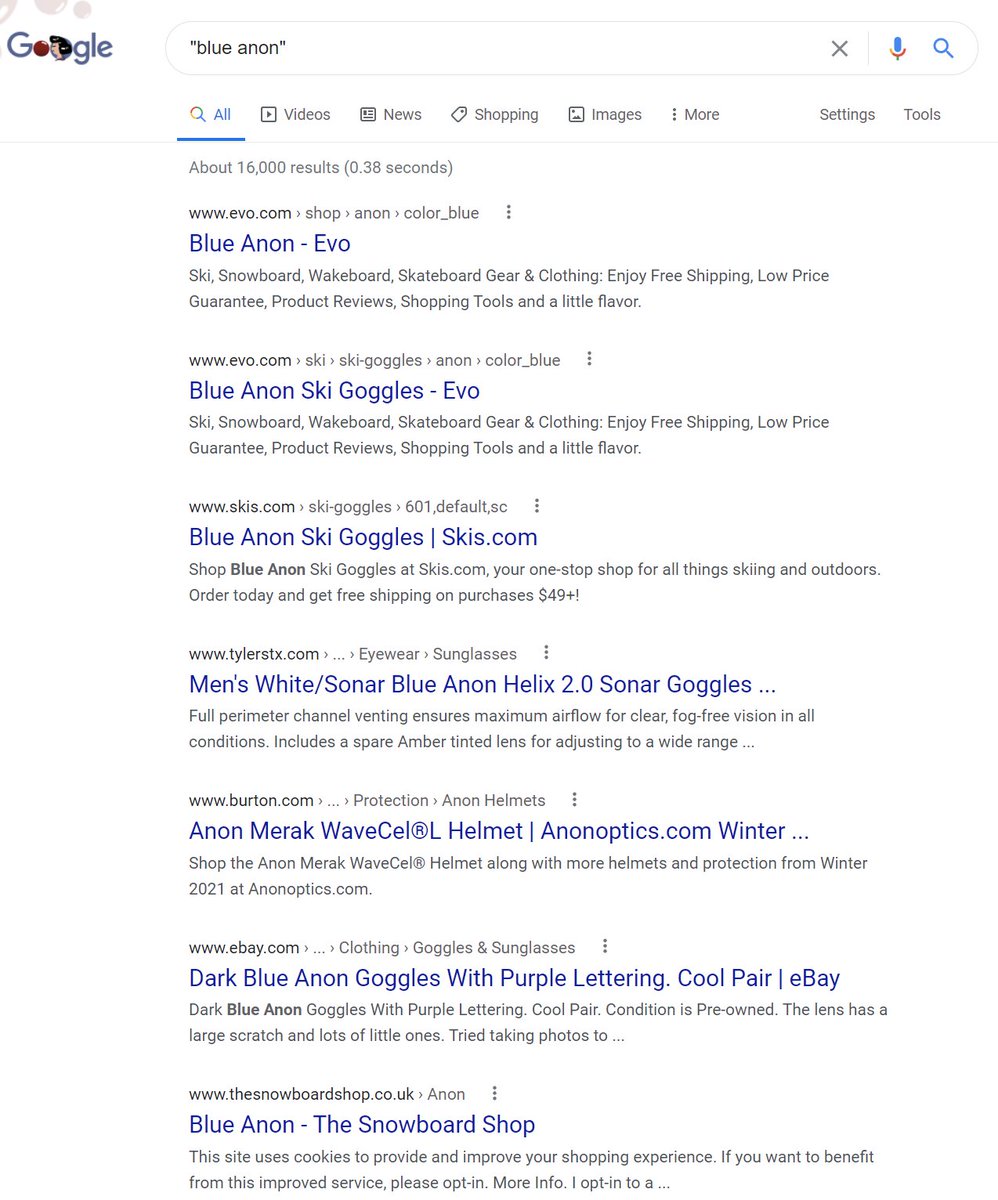
Task: Click the Shopping tab tag icon
Action: pyautogui.click(x=459, y=114)
